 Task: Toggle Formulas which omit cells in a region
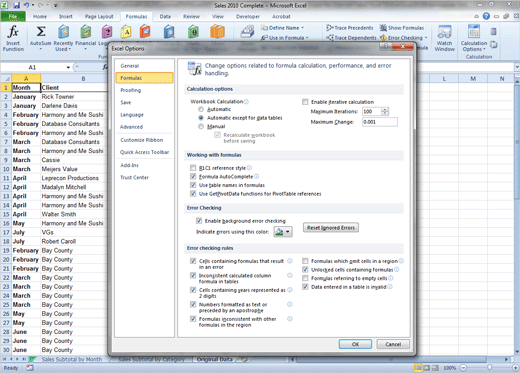coord(305,261)
